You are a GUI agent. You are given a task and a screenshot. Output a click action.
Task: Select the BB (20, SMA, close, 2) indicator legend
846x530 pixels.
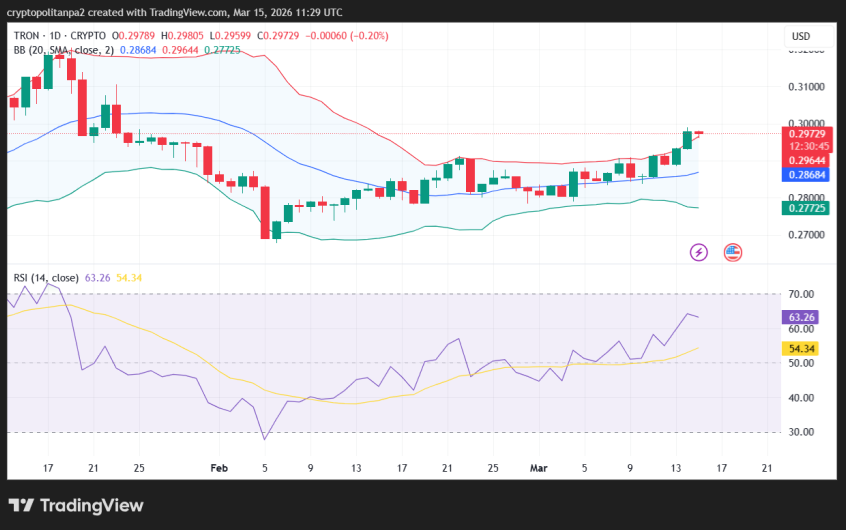coord(63,49)
